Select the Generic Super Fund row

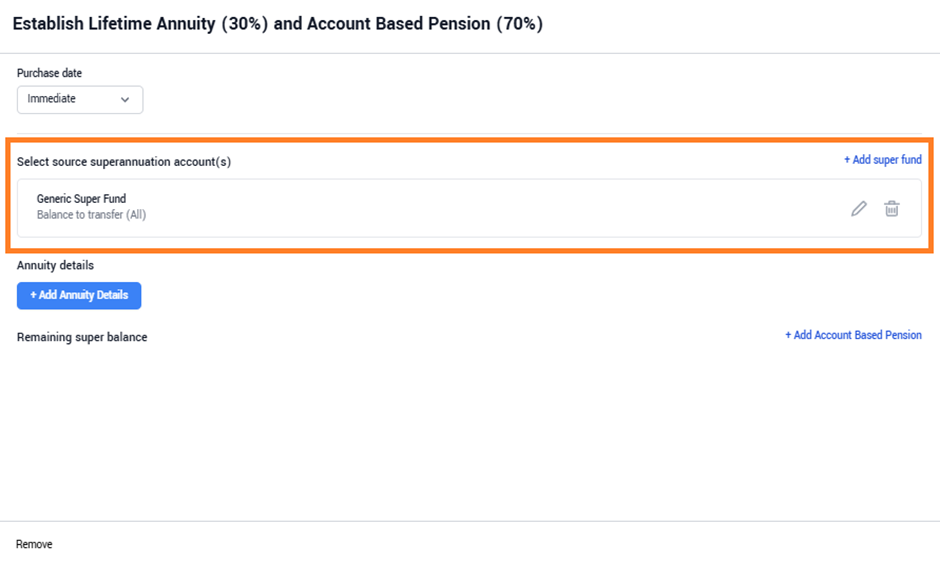pos(469,208)
